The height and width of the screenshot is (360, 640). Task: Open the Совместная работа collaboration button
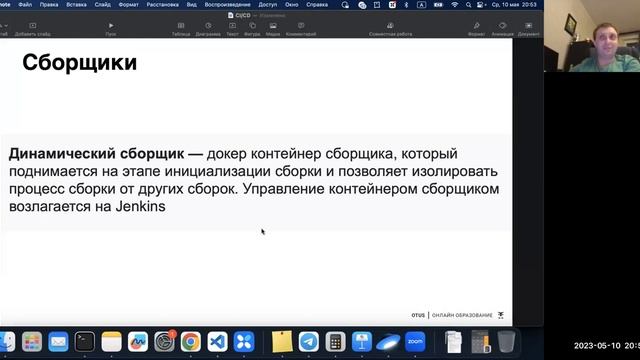tap(390, 29)
